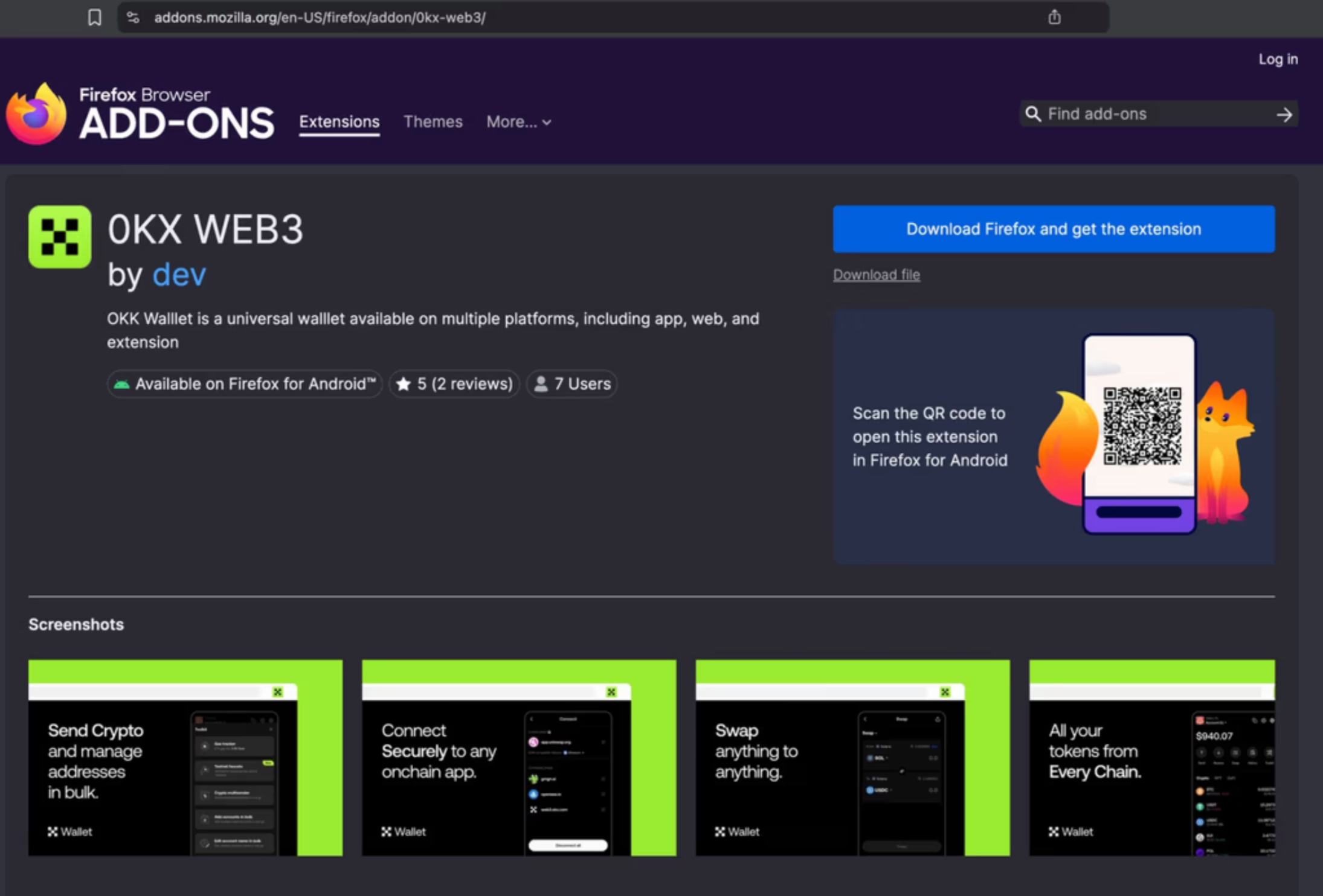Submit search with arrow icon
Image resolution: width=1323 pixels, height=896 pixels.
point(1284,114)
